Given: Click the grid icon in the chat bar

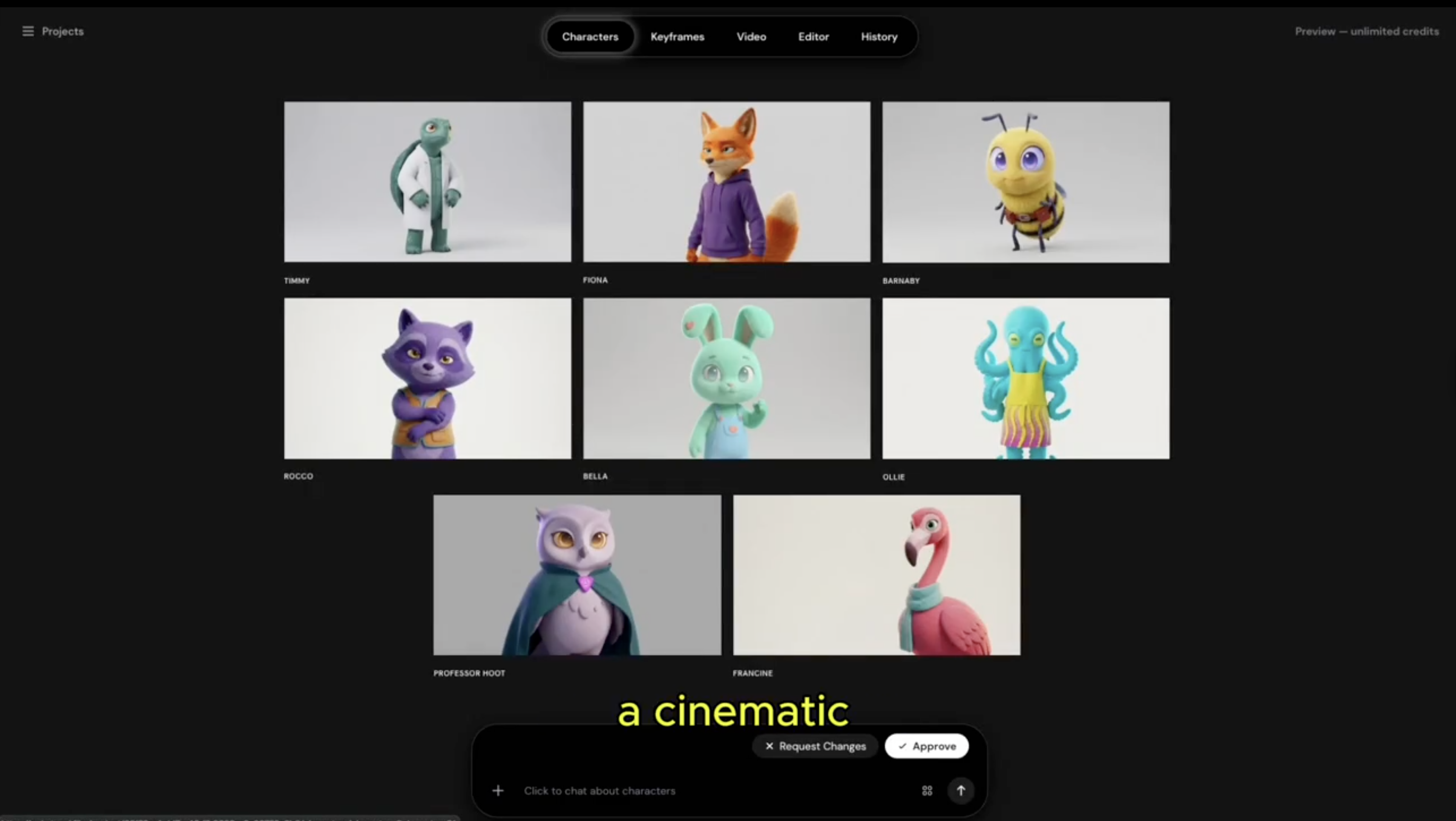Looking at the screenshot, I should coord(927,790).
